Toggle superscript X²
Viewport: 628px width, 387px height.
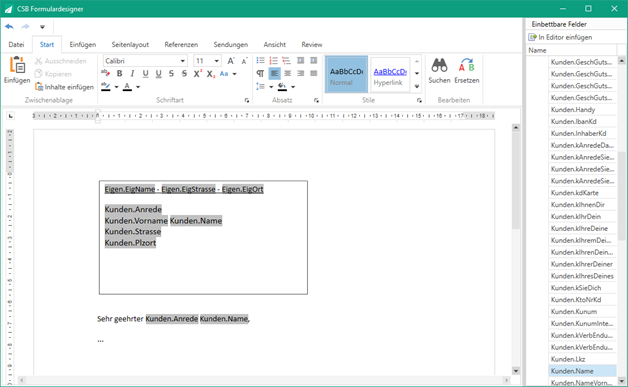[197, 73]
